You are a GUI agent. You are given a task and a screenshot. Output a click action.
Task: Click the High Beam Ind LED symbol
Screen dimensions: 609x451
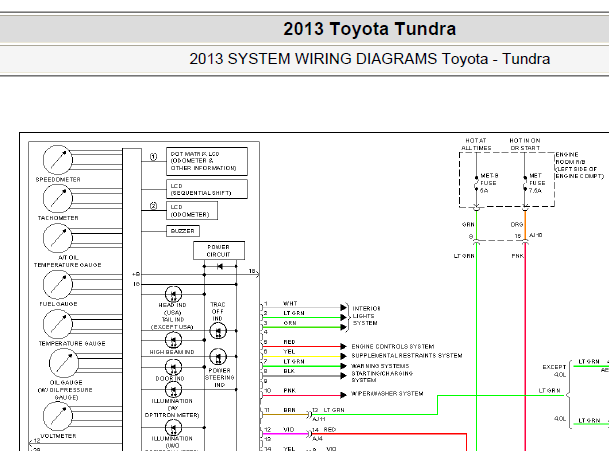pyautogui.click(x=173, y=340)
